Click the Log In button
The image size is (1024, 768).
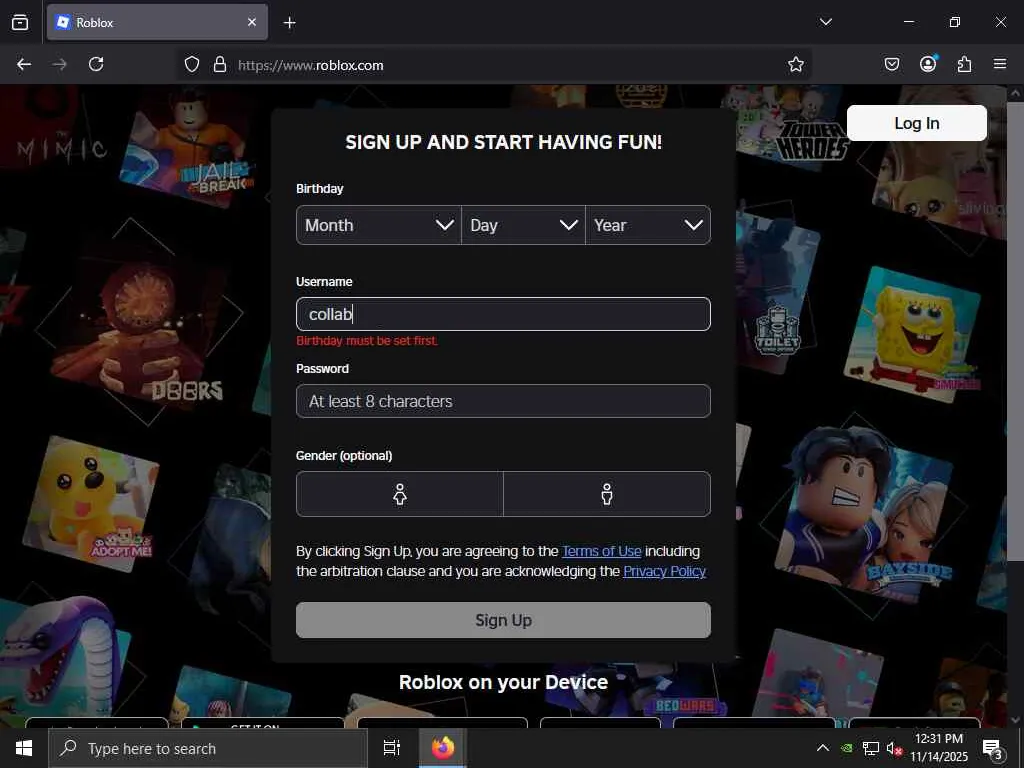[x=916, y=123]
